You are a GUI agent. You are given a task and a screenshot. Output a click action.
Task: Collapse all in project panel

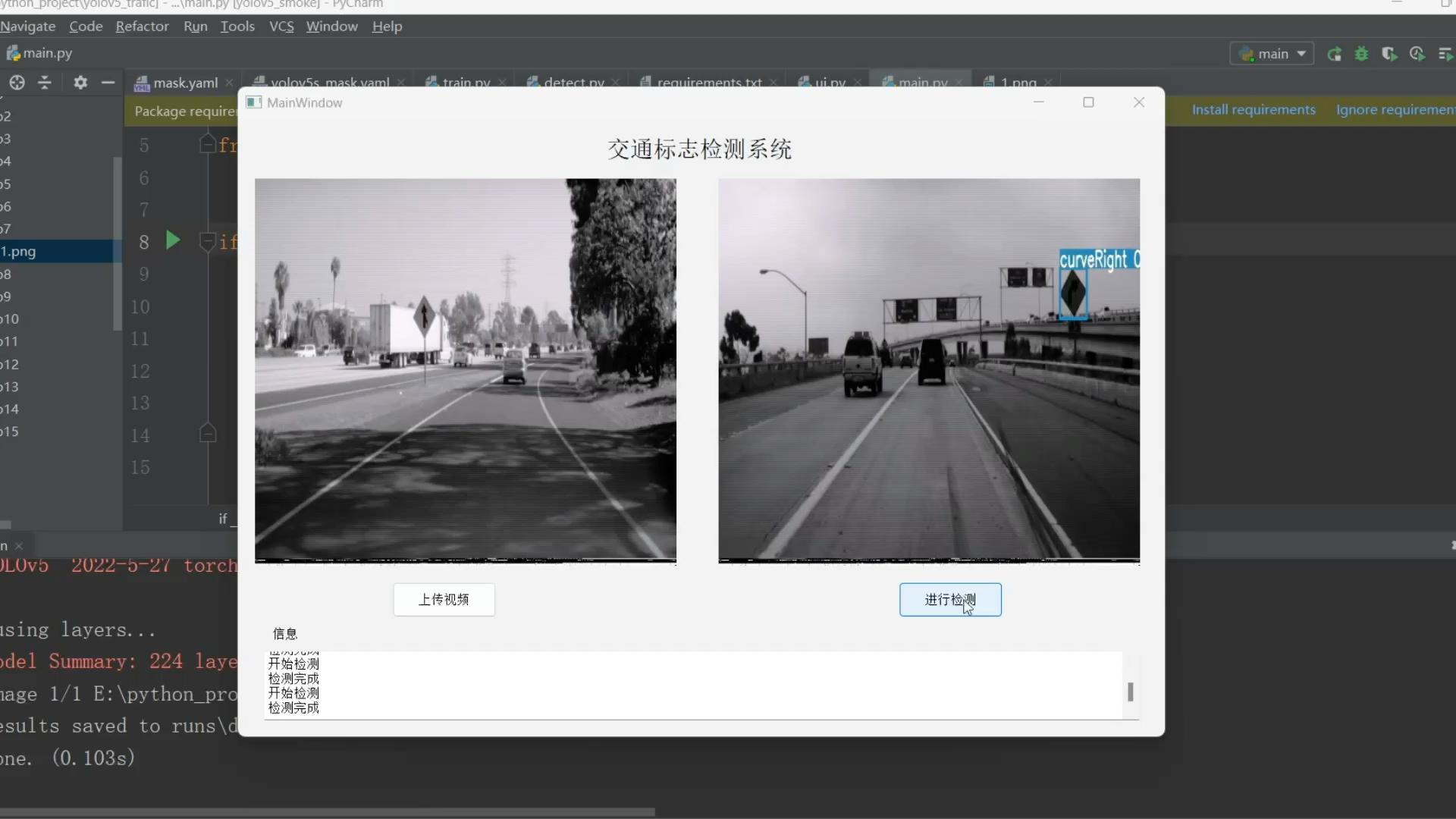pos(45,83)
